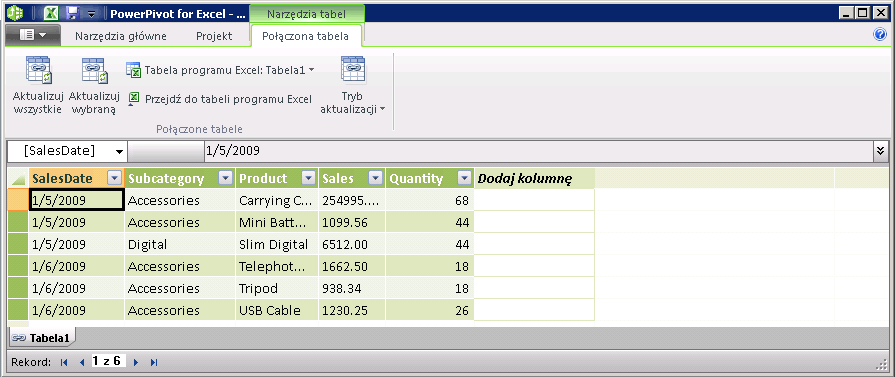Click the window resize grip in status bar
This screenshot has width=895, height=377.
(x=881, y=364)
